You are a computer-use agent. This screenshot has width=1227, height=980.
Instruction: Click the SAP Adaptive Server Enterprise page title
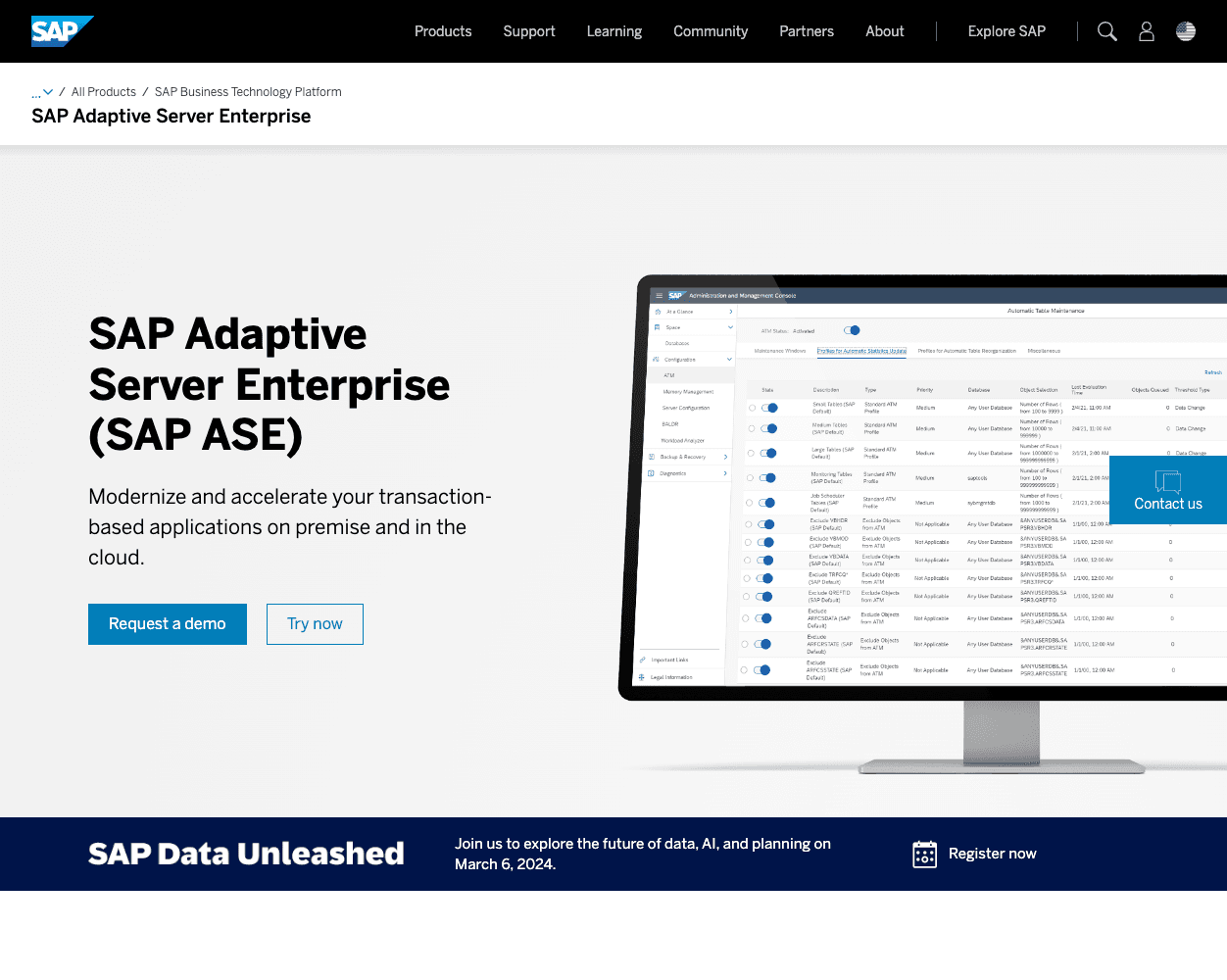click(172, 117)
